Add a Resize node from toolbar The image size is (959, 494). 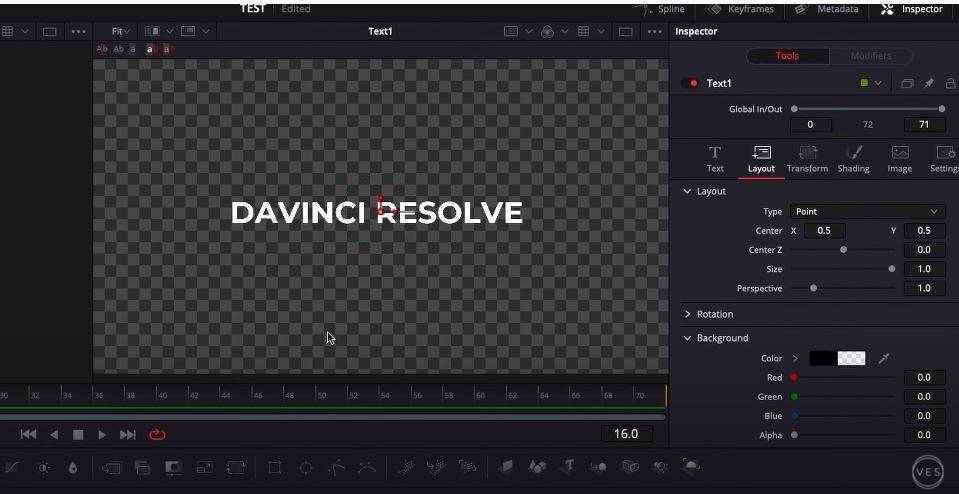click(x=204, y=468)
